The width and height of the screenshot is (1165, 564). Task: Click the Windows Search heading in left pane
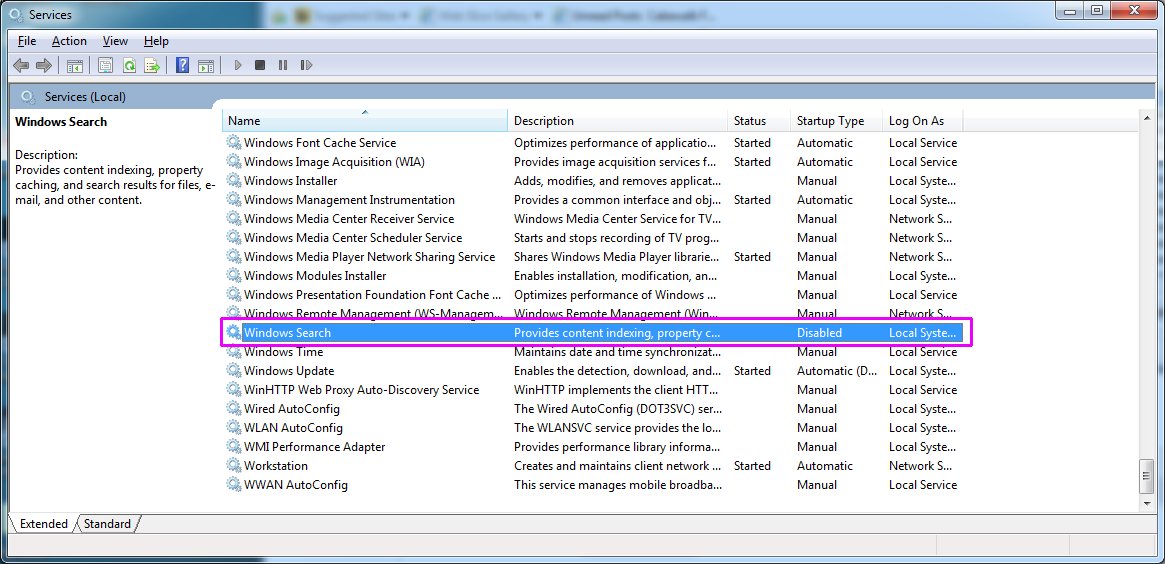click(61, 122)
